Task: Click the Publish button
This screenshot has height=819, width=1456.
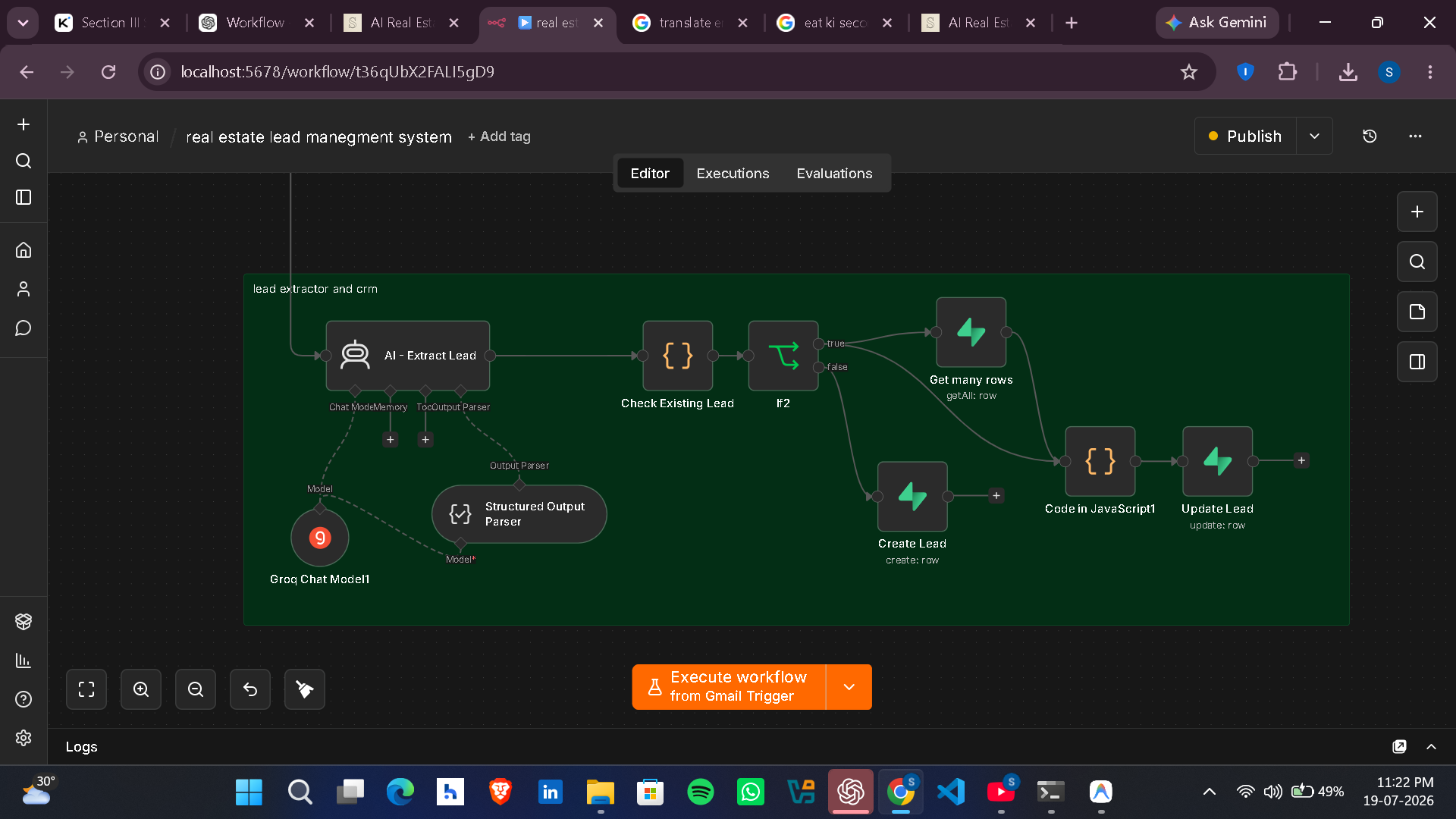Action: [x=1245, y=136]
